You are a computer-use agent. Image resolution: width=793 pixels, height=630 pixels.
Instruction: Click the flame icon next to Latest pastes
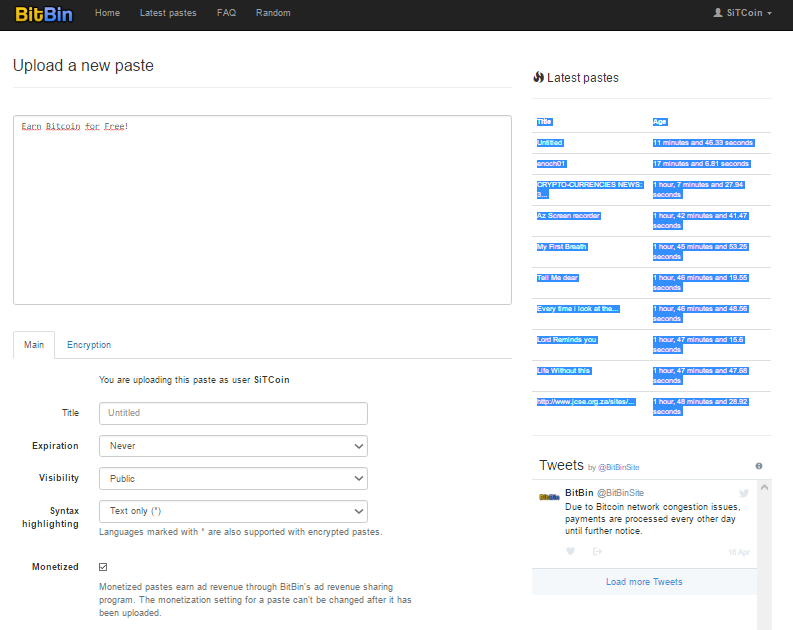(539, 77)
